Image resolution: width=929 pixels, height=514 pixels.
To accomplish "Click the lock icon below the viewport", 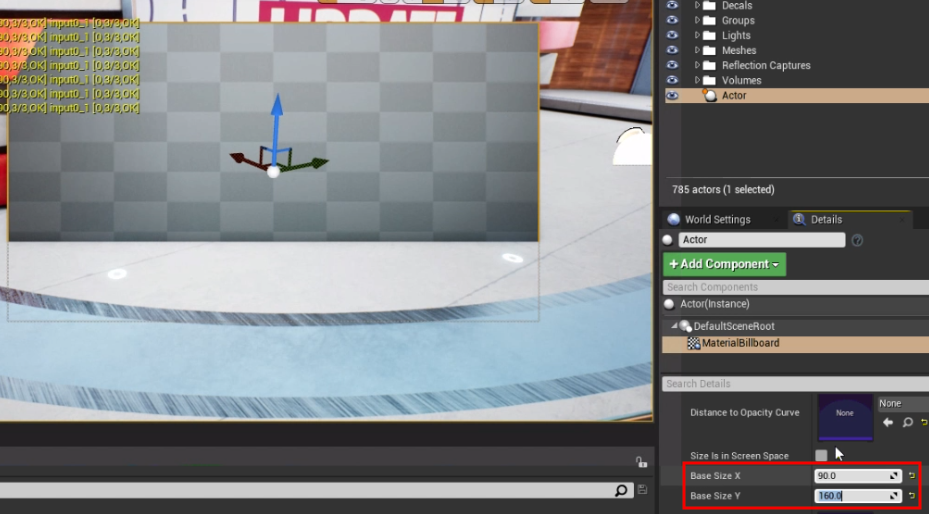I will (641, 462).
